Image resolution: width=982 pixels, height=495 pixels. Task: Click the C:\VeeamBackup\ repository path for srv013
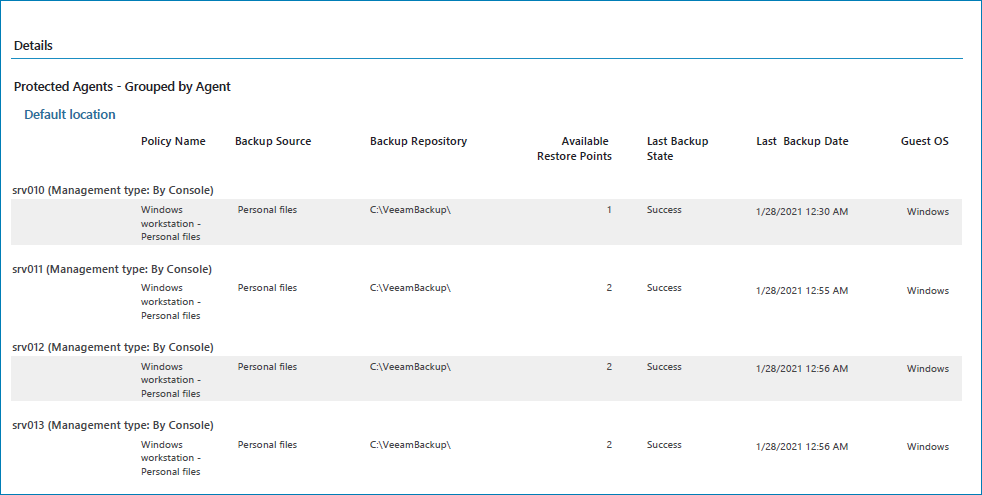pos(410,445)
